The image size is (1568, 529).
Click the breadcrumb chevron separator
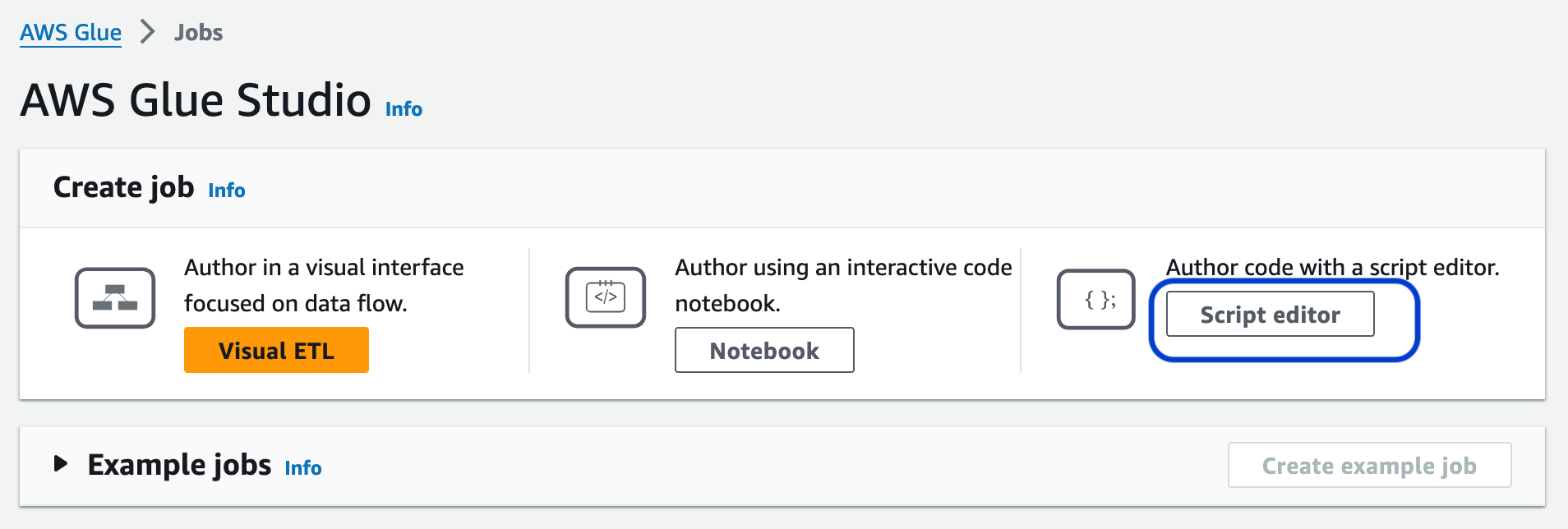click(x=148, y=32)
